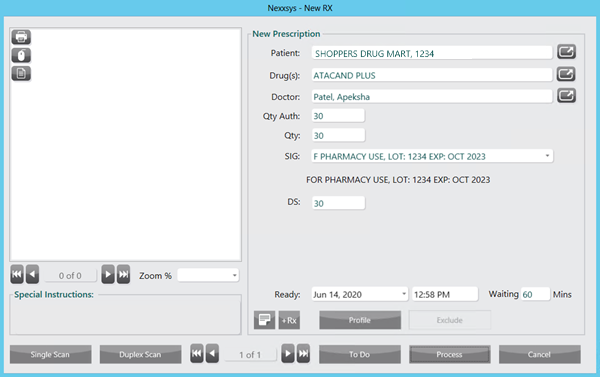
Task: Click the document page icon in scan panel
Action: [x=21, y=73]
